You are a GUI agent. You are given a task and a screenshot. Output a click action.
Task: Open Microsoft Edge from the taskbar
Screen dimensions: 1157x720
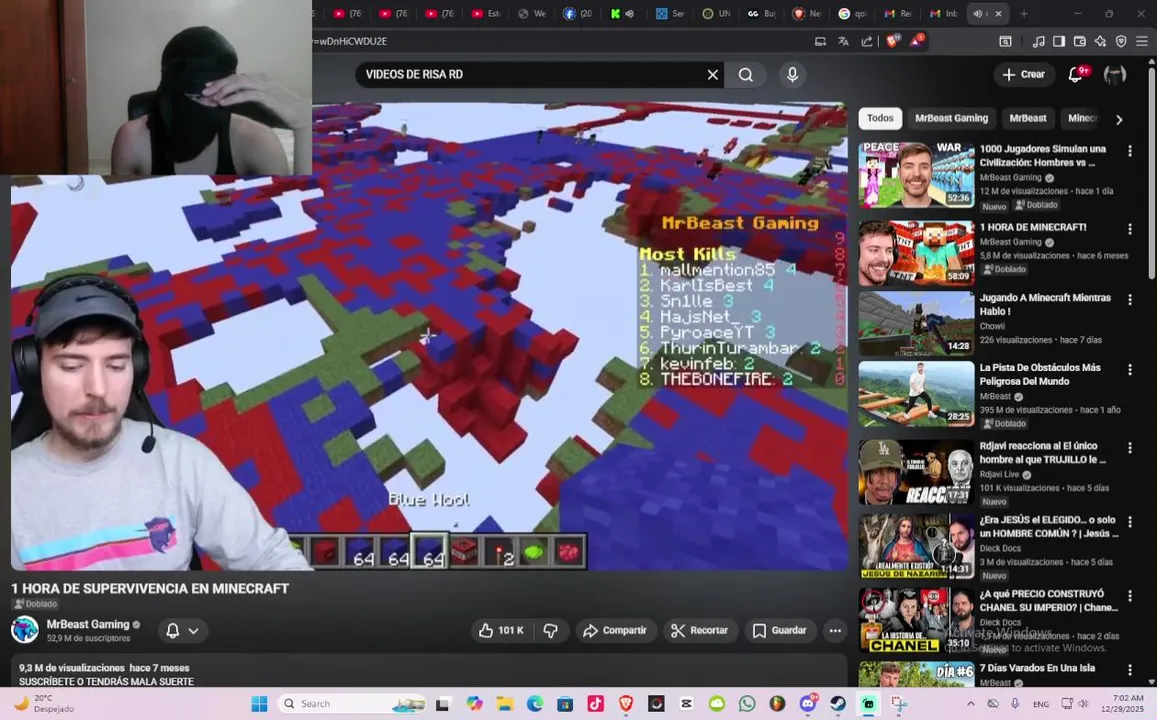pyautogui.click(x=535, y=703)
